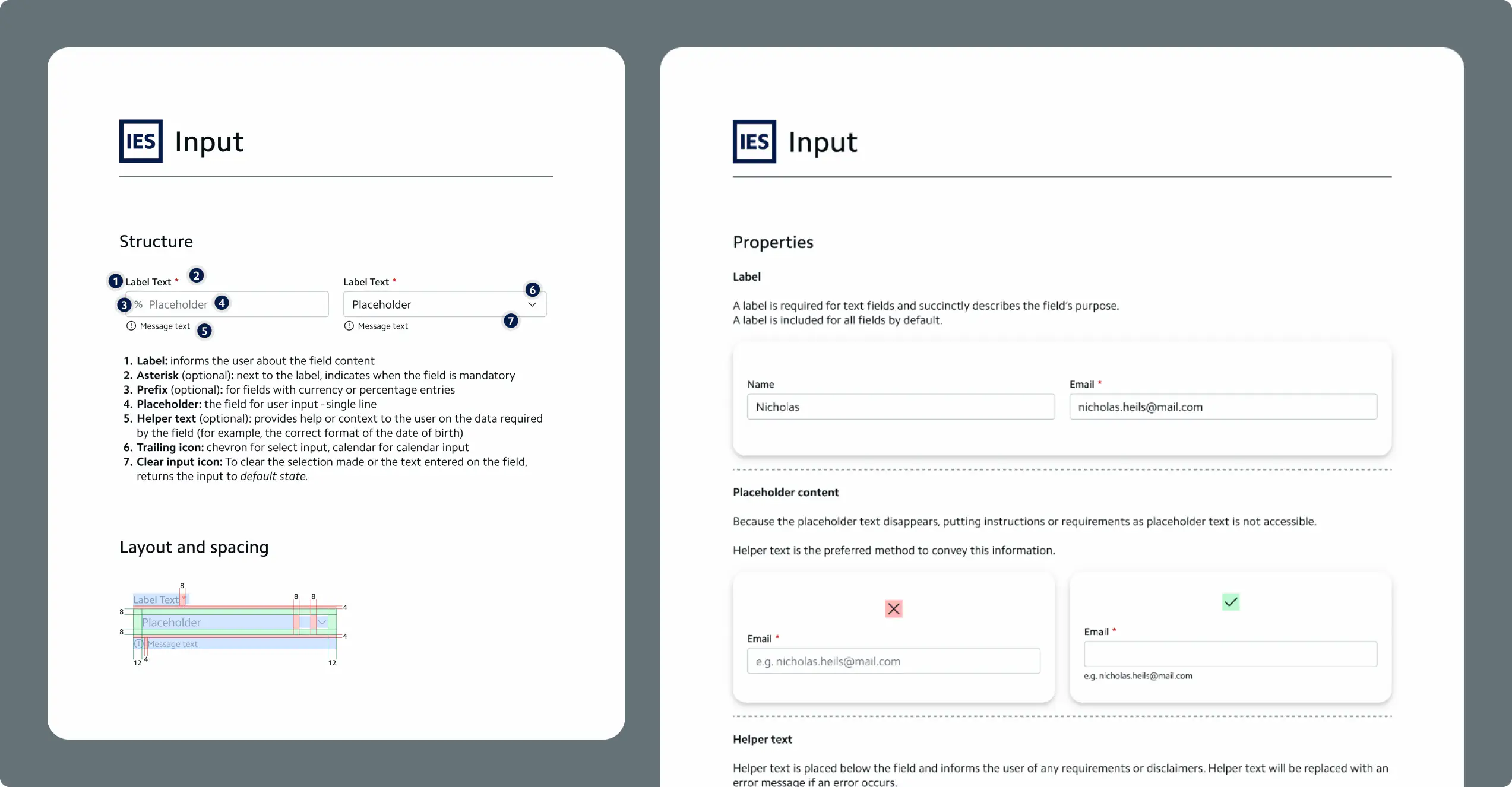
Task: Click the small chevron in spacing diagram
Action: [322, 622]
